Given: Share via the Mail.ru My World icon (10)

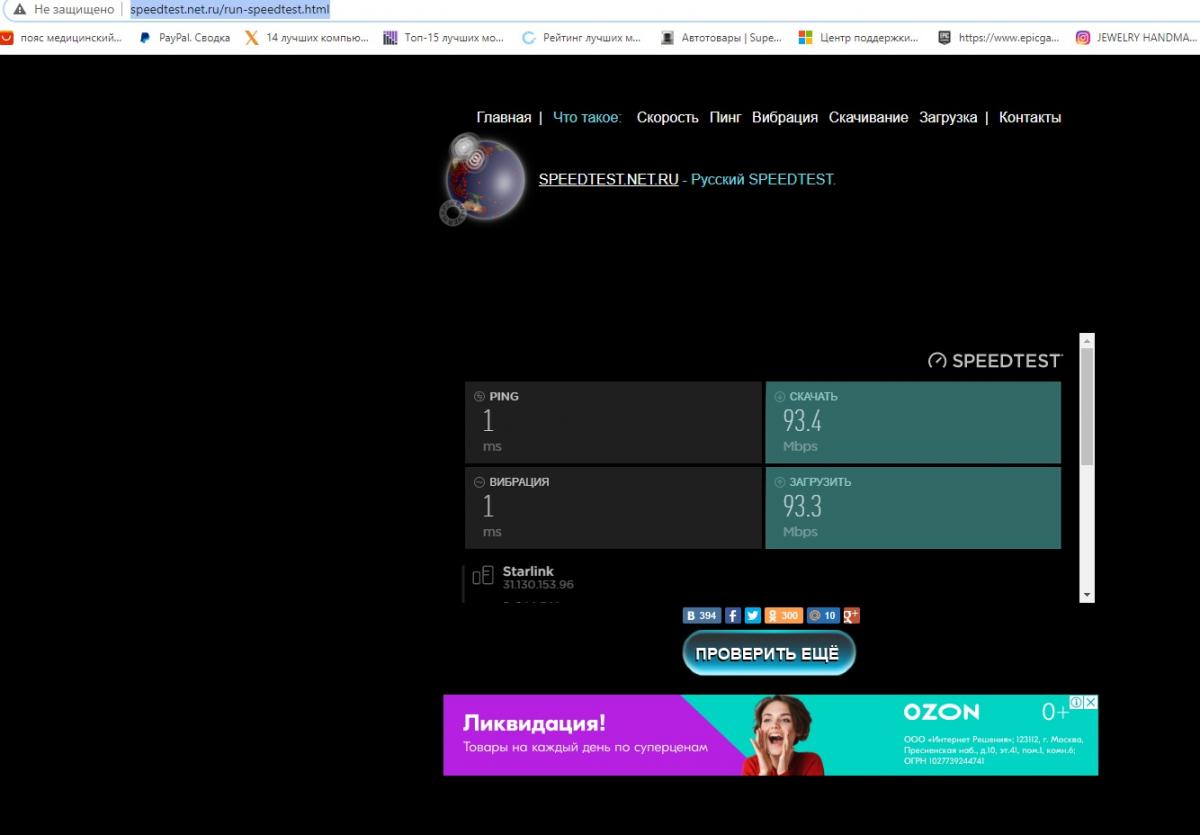Looking at the screenshot, I should 823,616.
